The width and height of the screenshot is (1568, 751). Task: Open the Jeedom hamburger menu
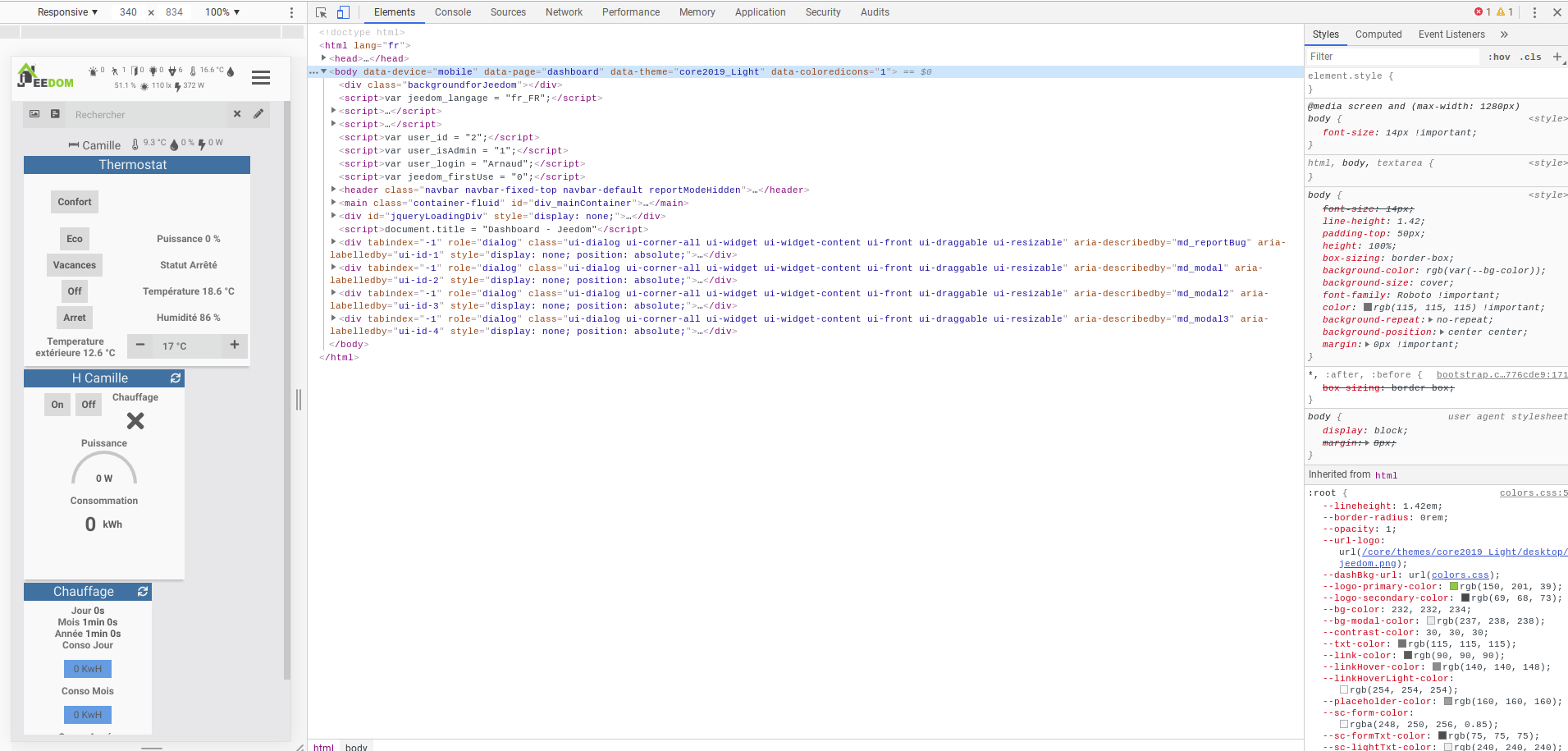pyautogui.click(x=261, y=77)
